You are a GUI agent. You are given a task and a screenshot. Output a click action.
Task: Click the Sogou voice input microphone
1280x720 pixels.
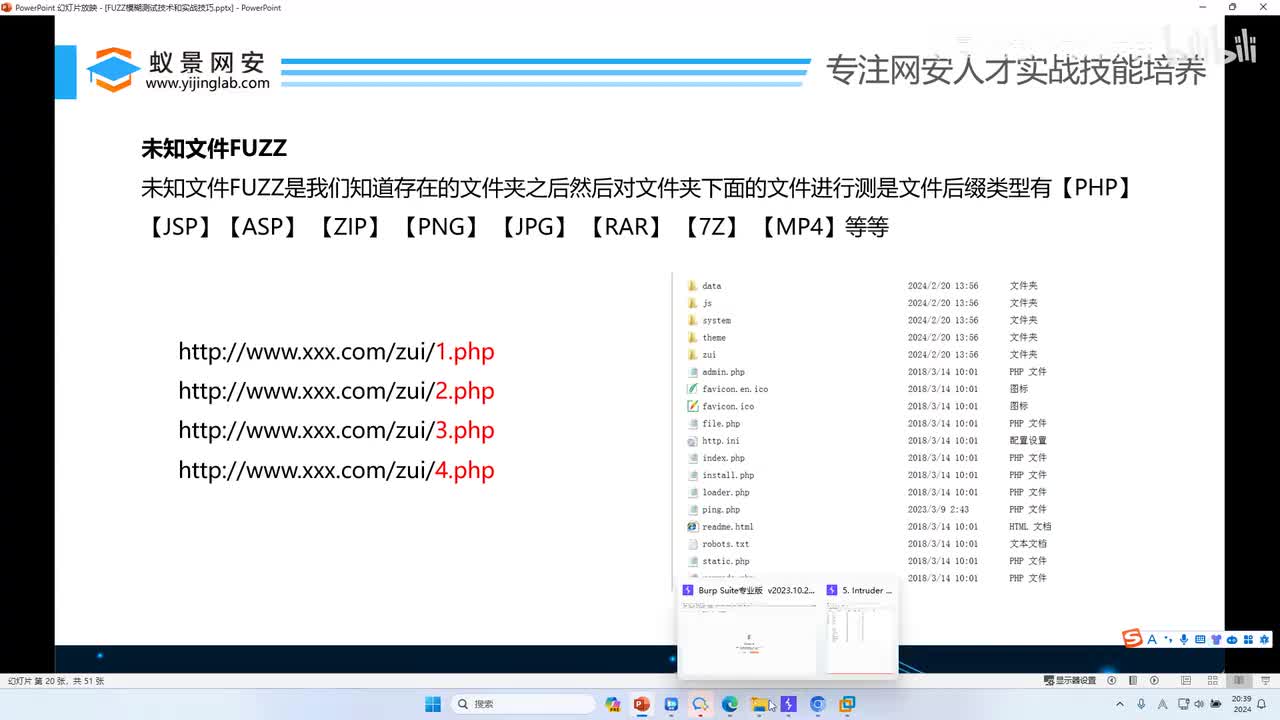1184,639
